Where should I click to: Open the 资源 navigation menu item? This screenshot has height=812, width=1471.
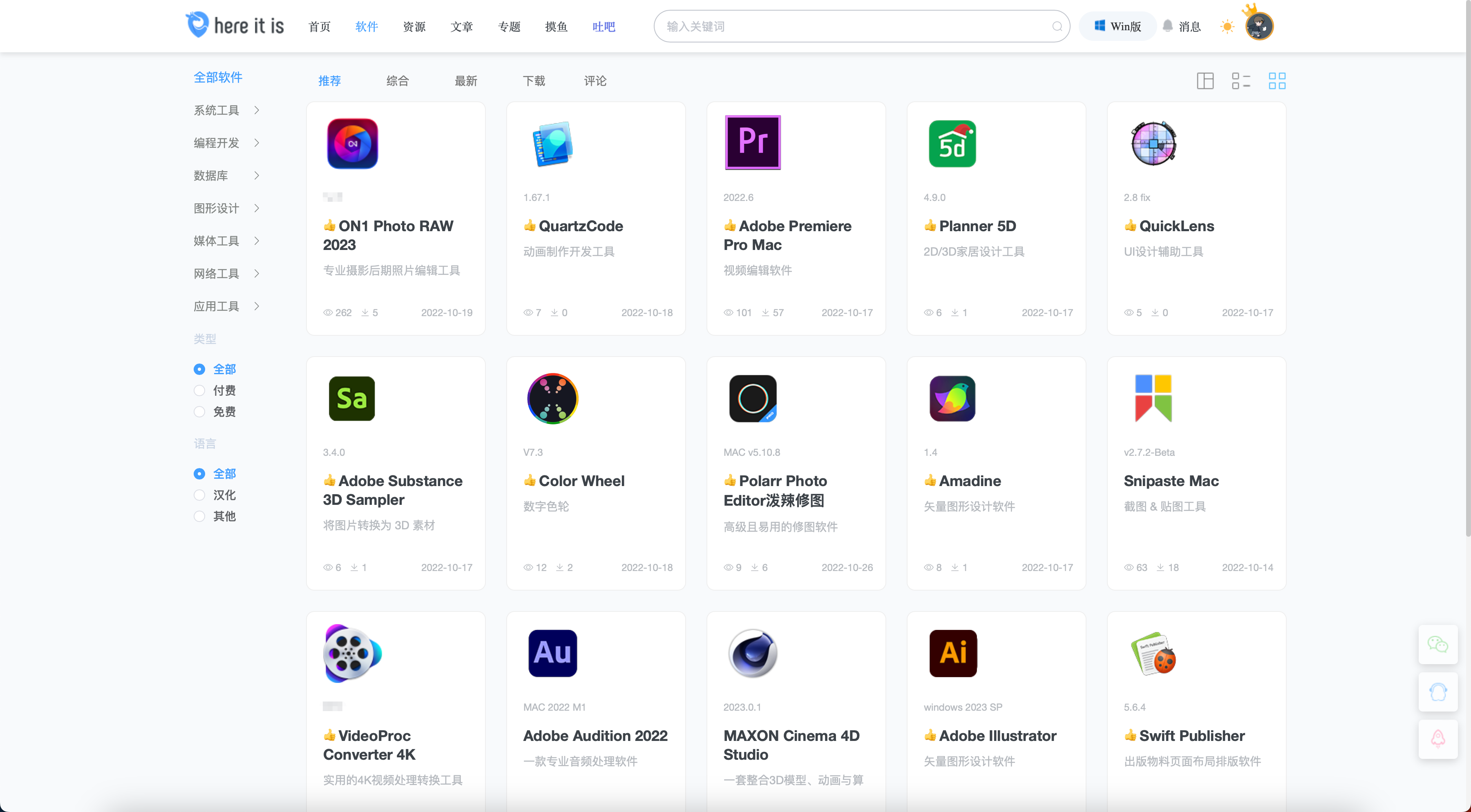414,27
